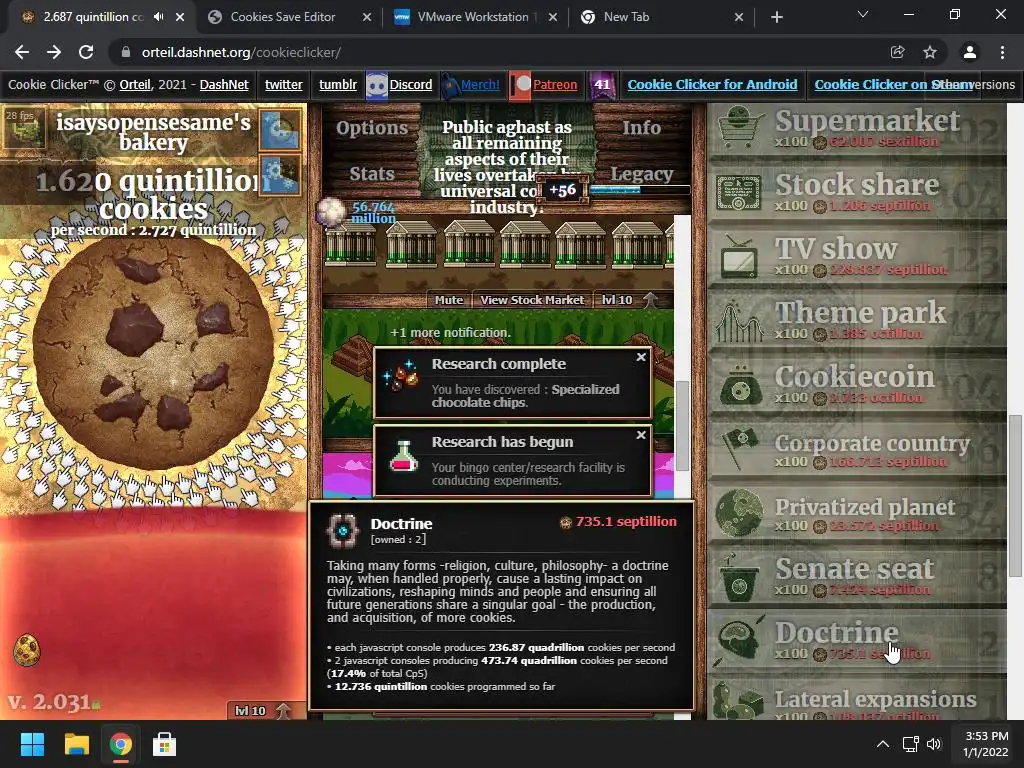
Task: Open File Explorer from the taskbar
Action: pos(76,744)
